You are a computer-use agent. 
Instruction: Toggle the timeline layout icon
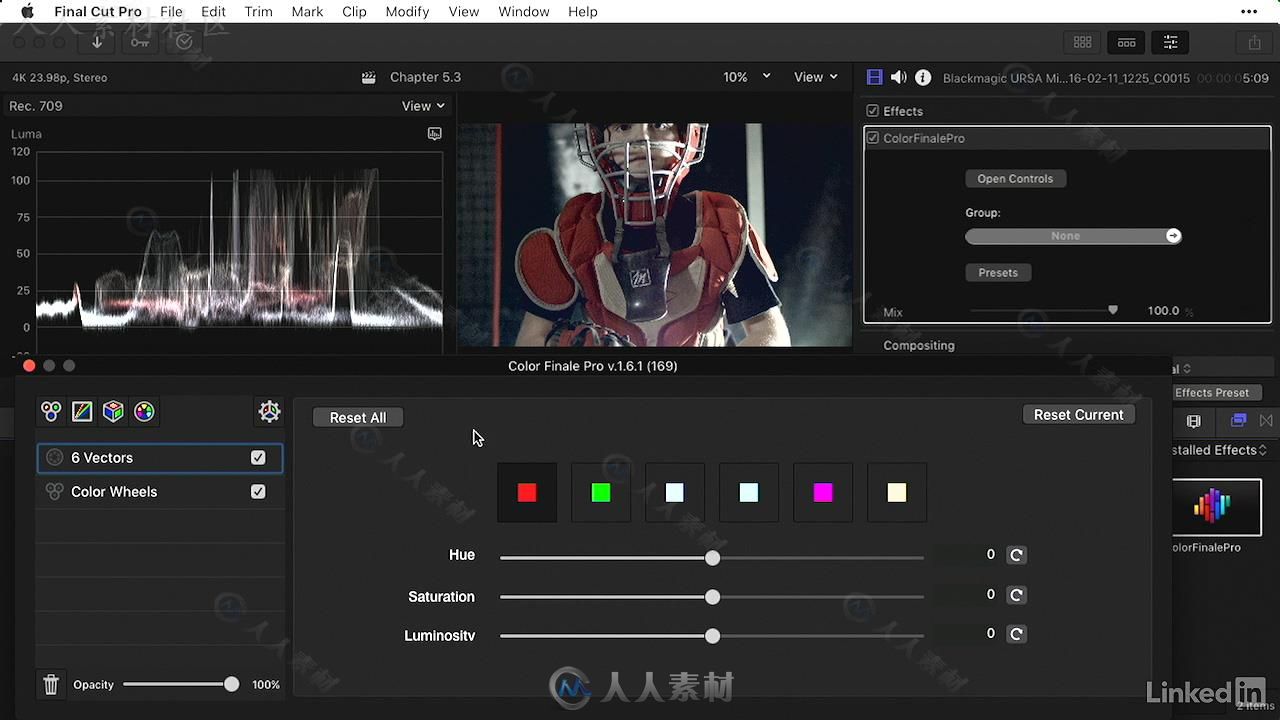1126,42
